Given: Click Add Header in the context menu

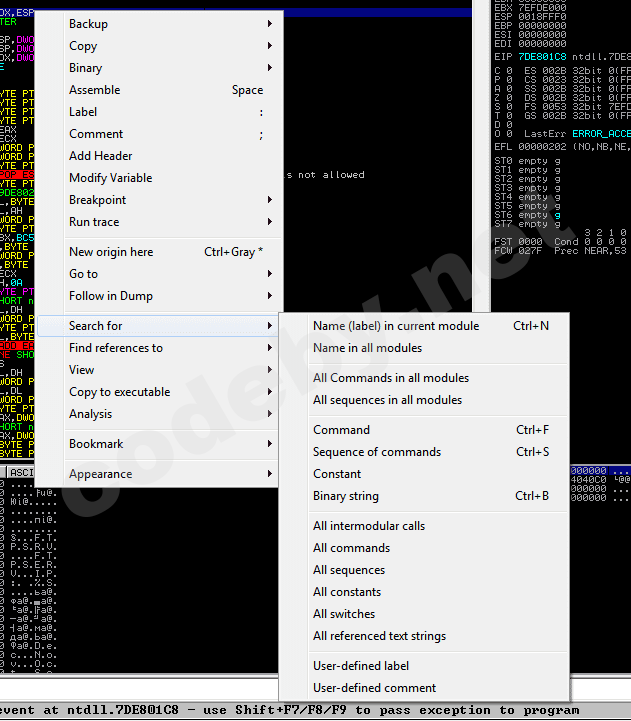Looking at the screenshot, I should pos(100,156).
